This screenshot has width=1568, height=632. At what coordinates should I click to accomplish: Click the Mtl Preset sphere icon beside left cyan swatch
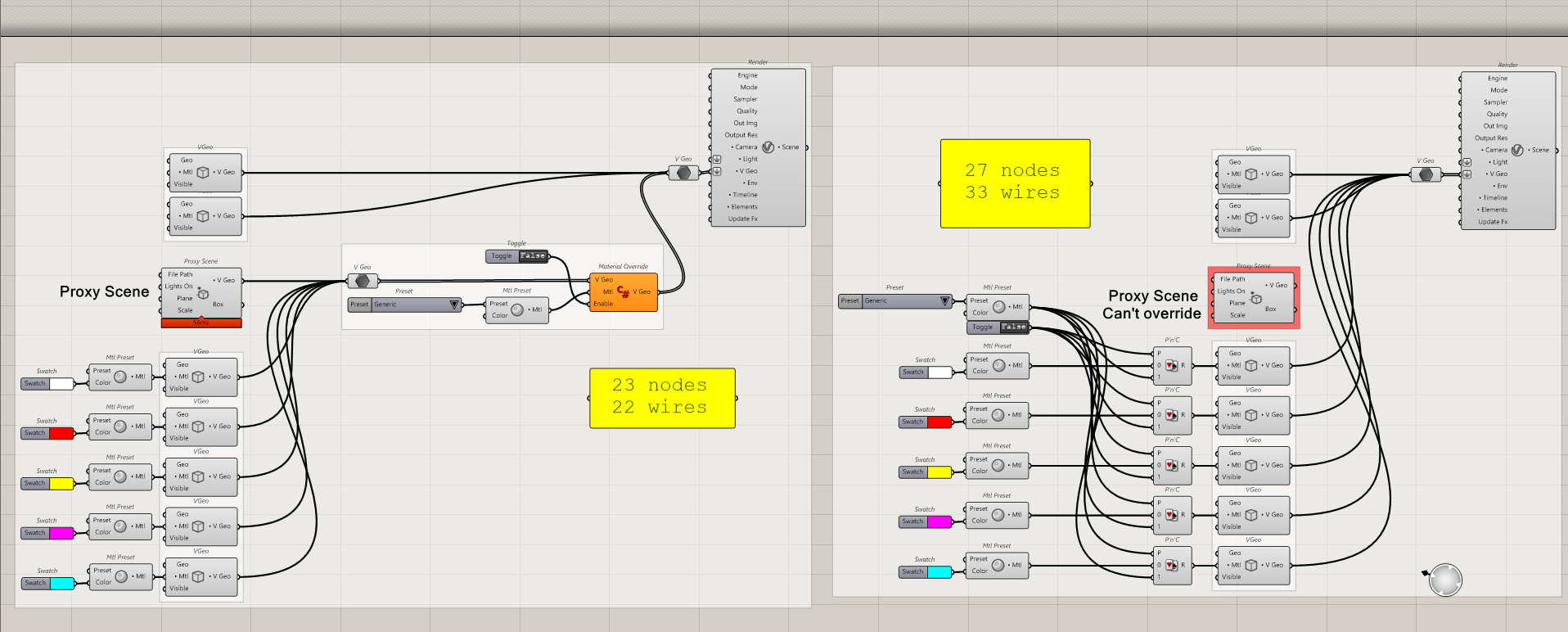coord(121,576)
